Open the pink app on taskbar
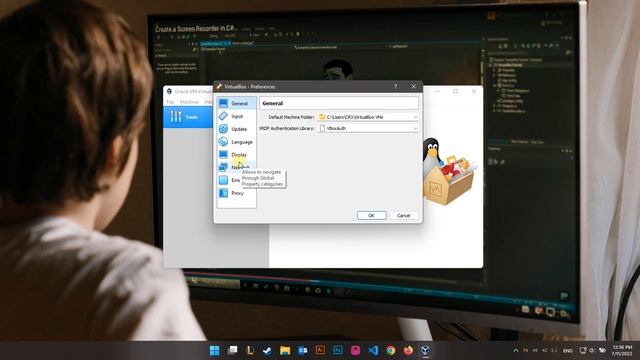 (356, 350)
